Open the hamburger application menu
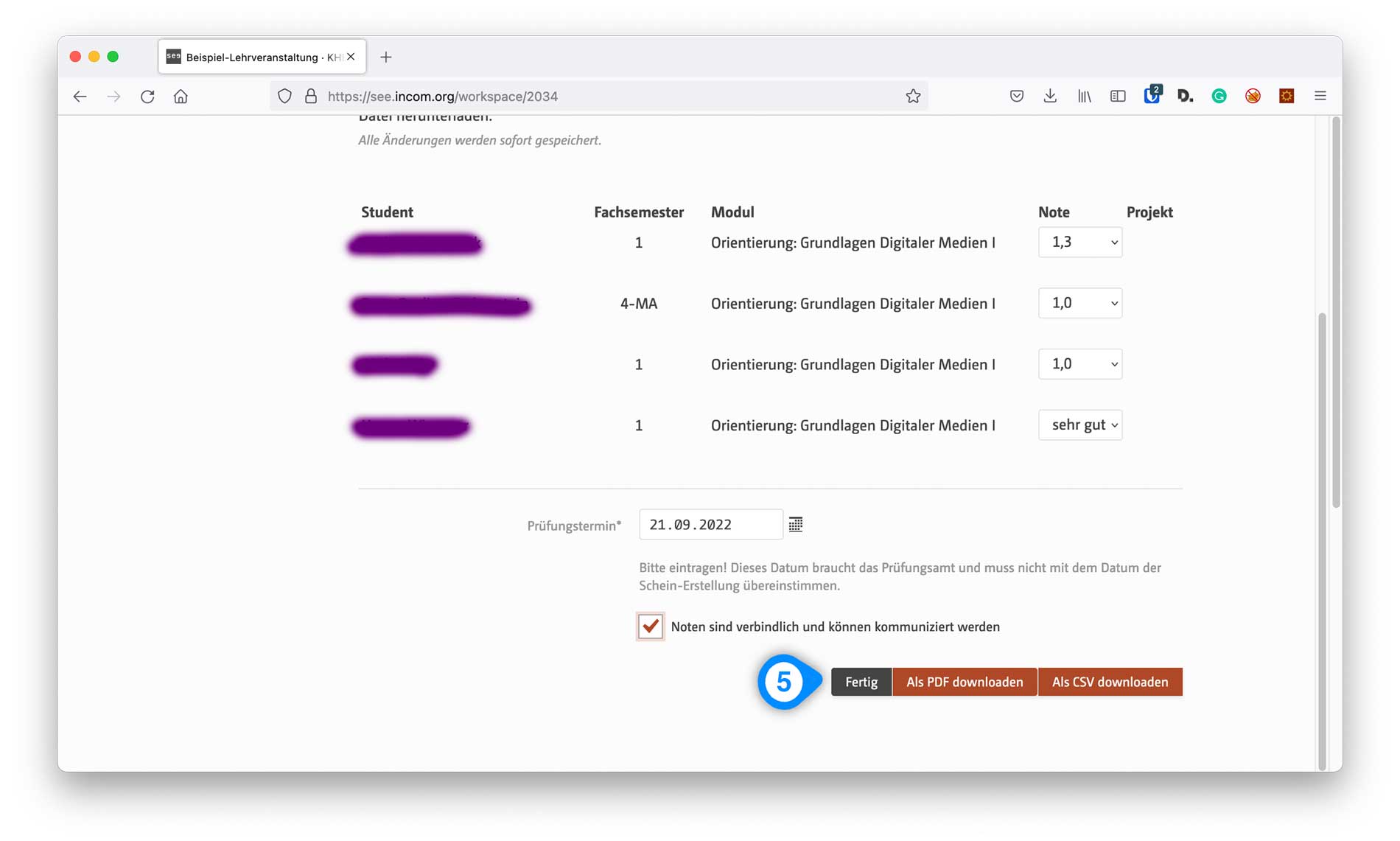Screen dimensions: 1400x841 (1320, 96)
